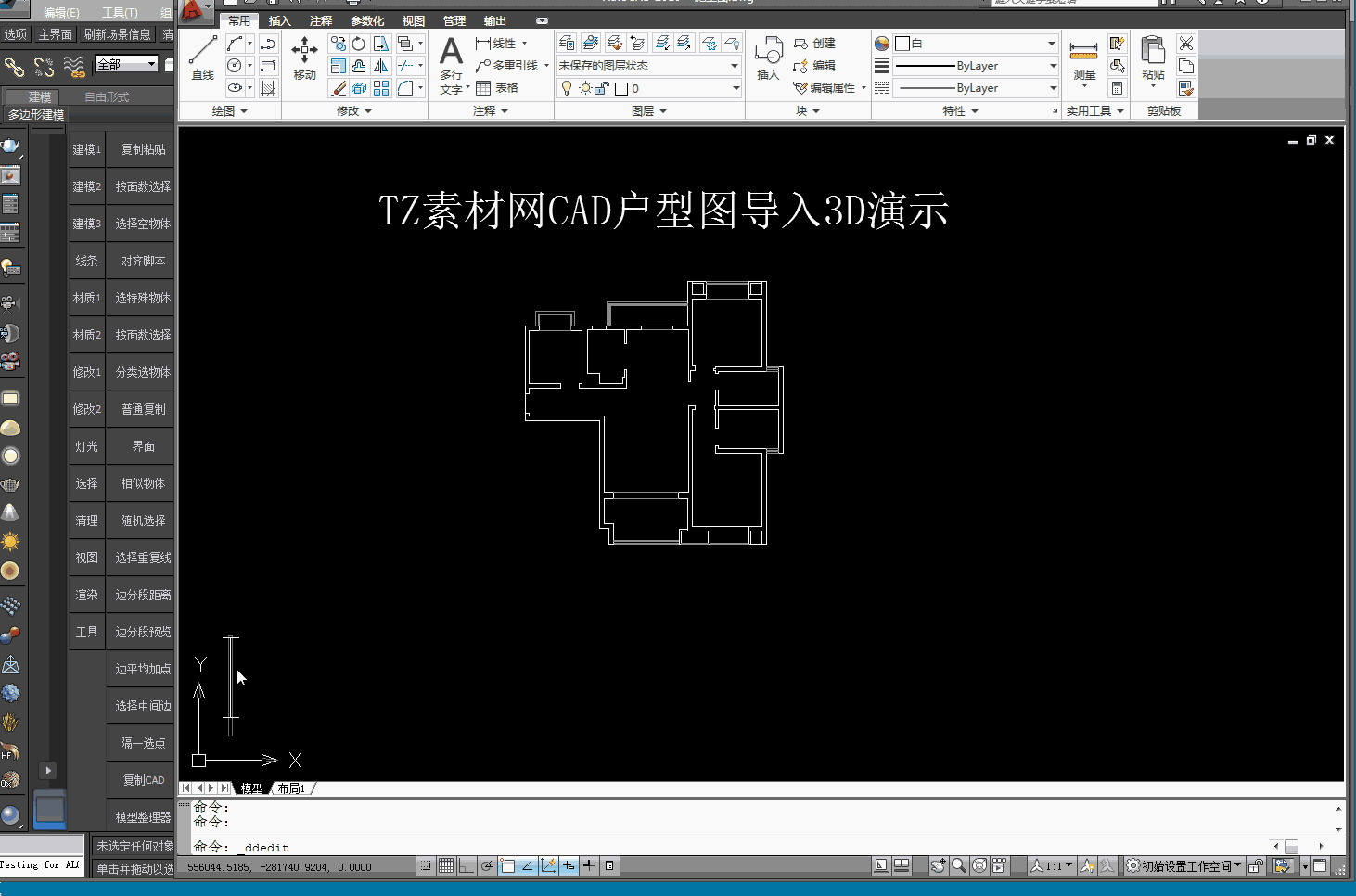Click the 插入 (Insert block) icon

(768, 58)
